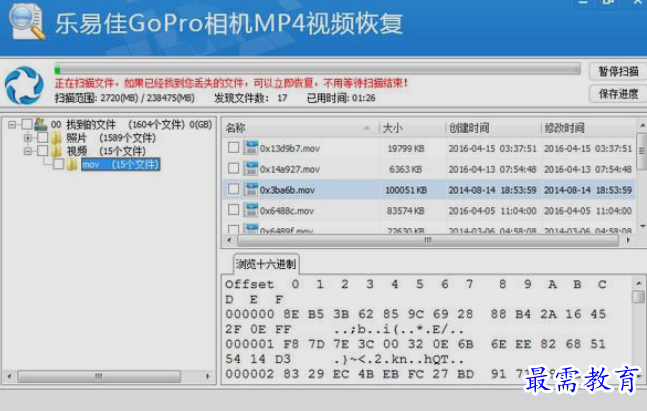Click the file list scroll right arrow
The width and height of the screenshot is (647, 411).
(x=628, y=240)
